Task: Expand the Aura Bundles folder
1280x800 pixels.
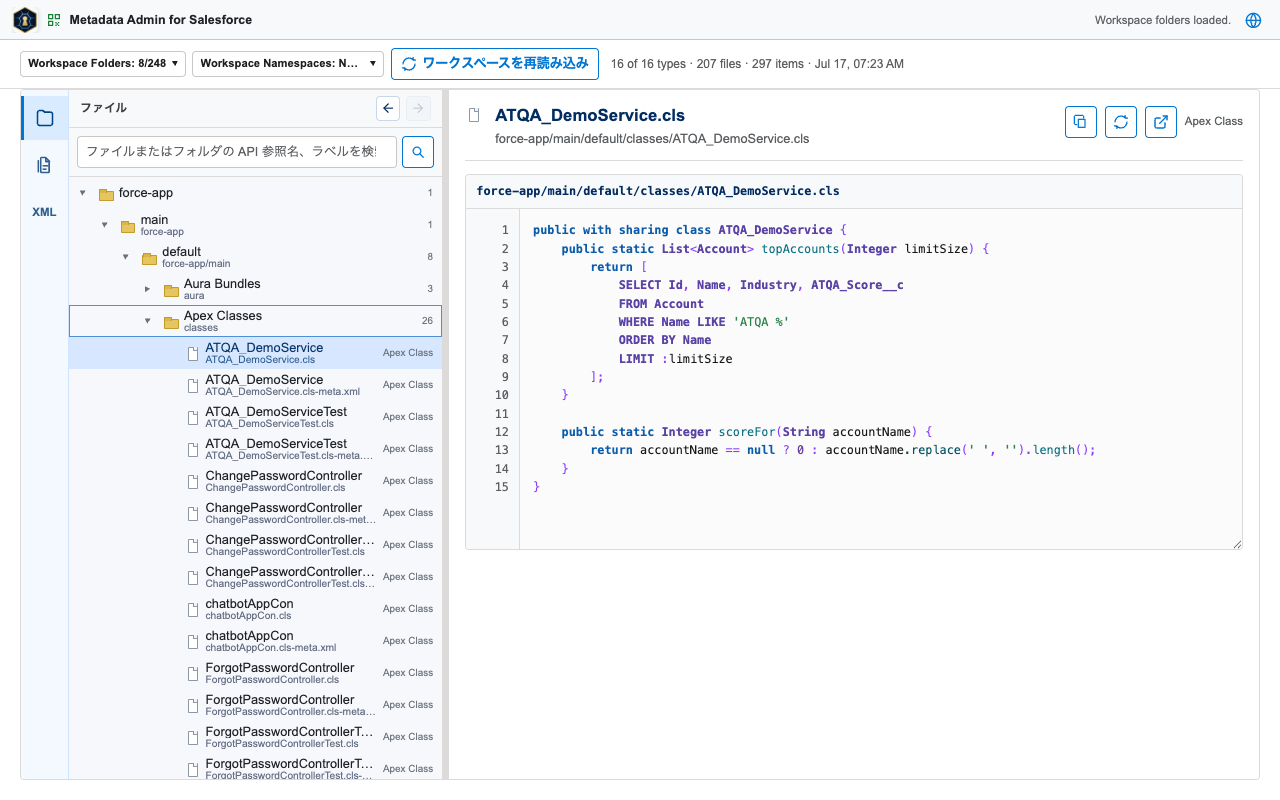Action: (x=147, y=289)
